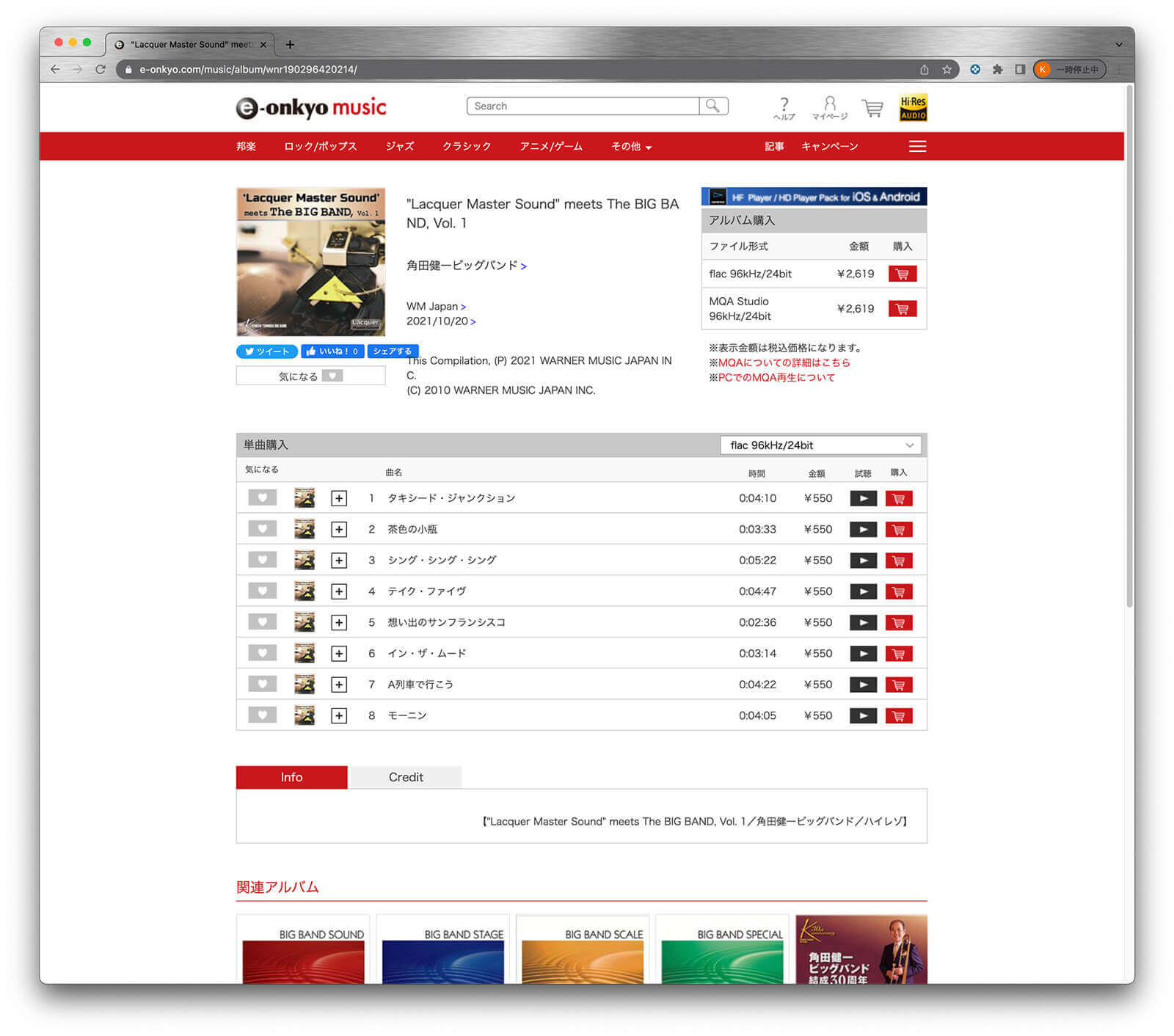Viewport: 1174px width, 1036px height.
Task: Click the search magnifier button
Action: click(x=712, y=106)
